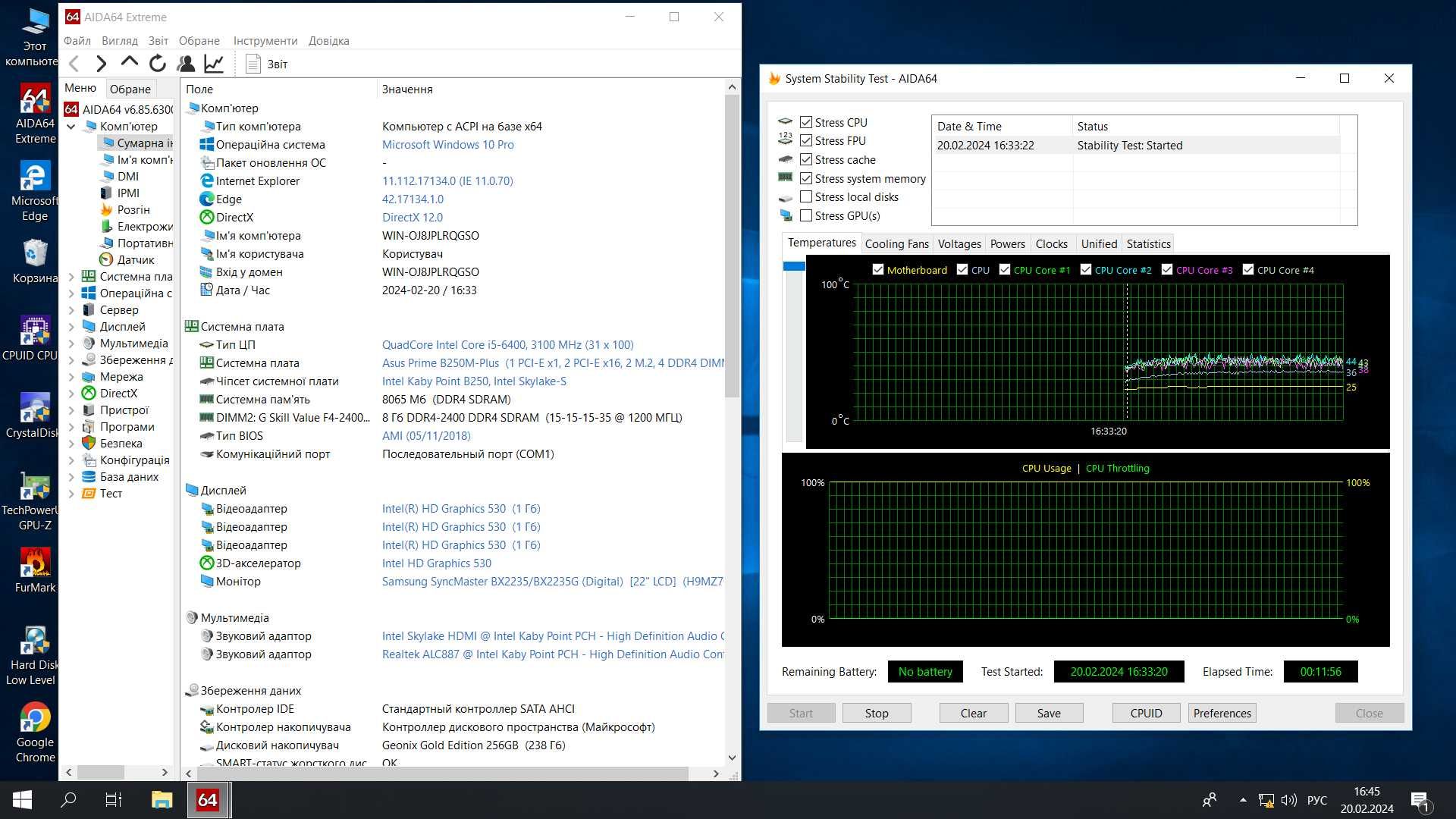The width and height of the screenshot is (1456, 819).
Task: Expand the Сервер tree node
Action: click(x=71, y=310)
